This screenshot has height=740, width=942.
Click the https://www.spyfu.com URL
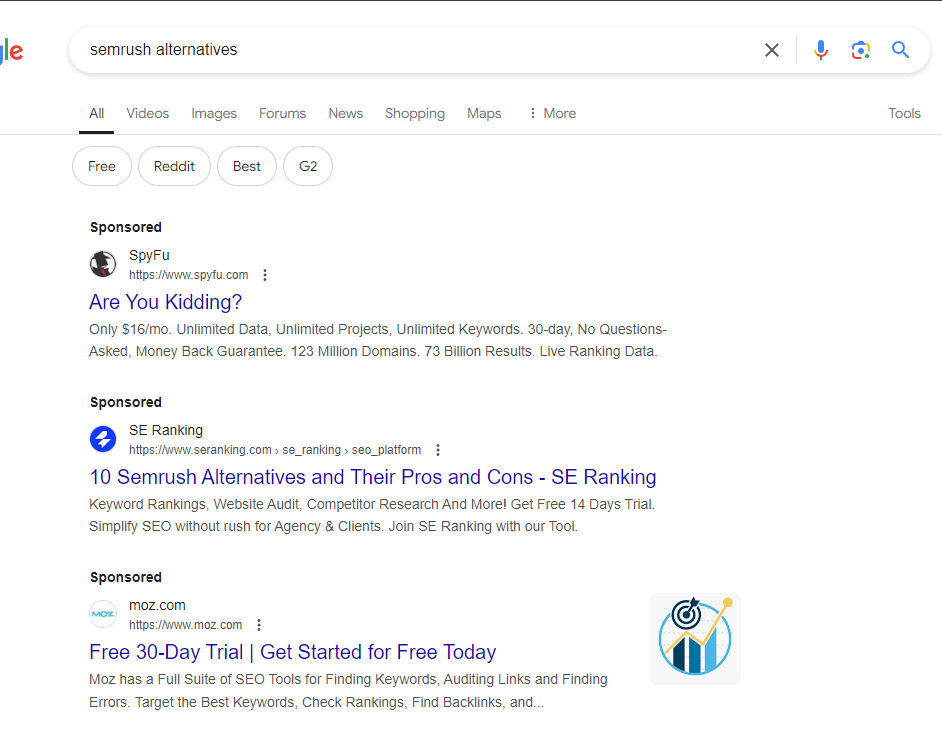click(189, 275)
